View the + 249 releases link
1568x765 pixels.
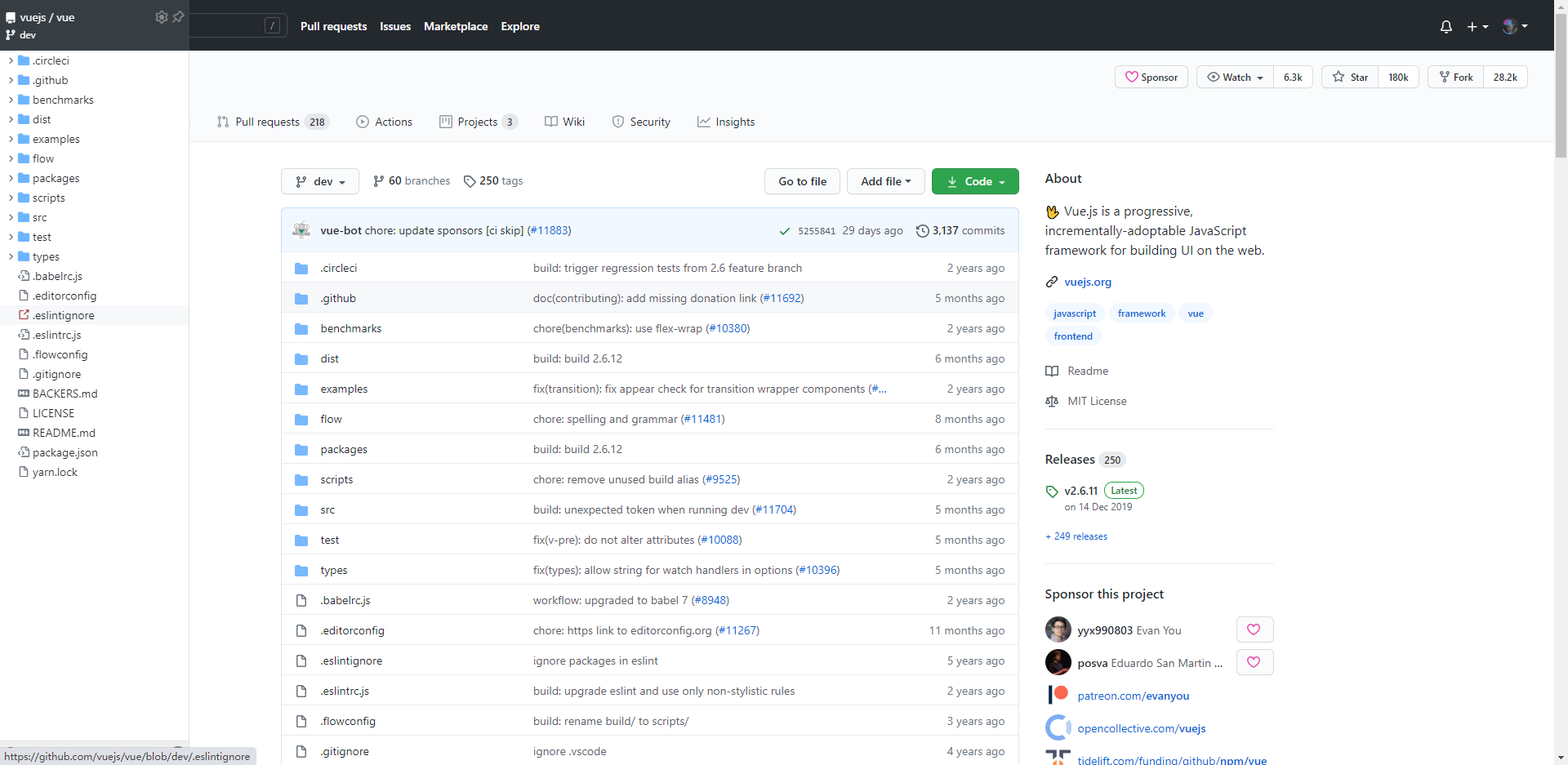(x=1076, y=536)
